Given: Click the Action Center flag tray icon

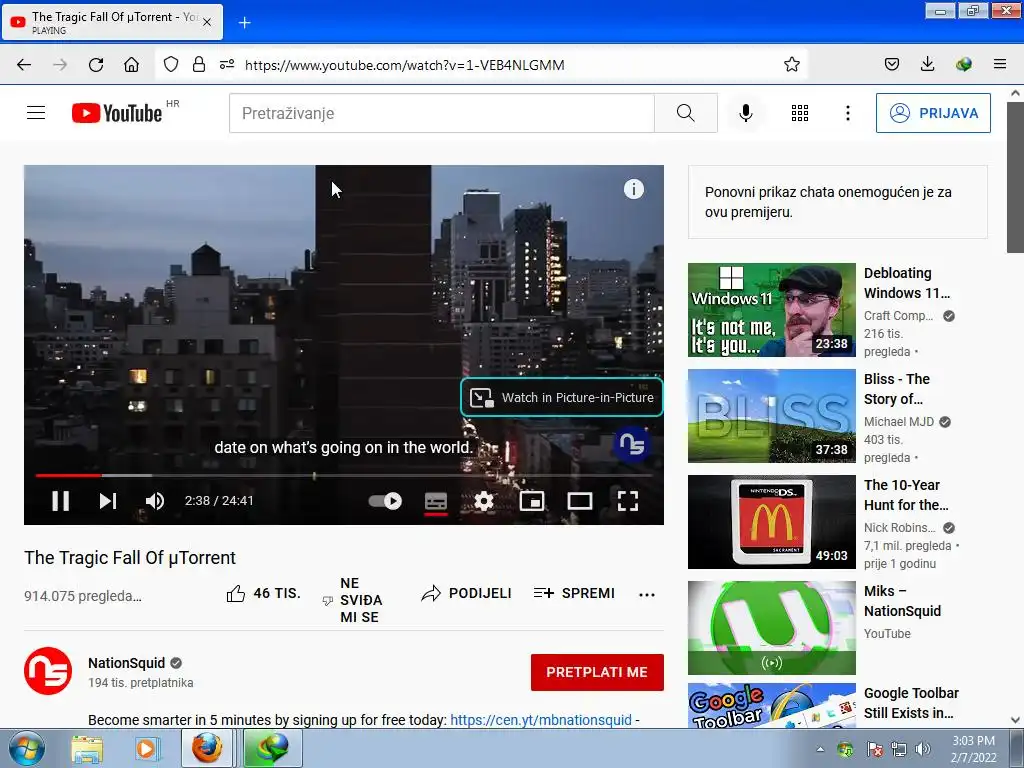Looking at the screenshot, I should [x=874, y=749].
